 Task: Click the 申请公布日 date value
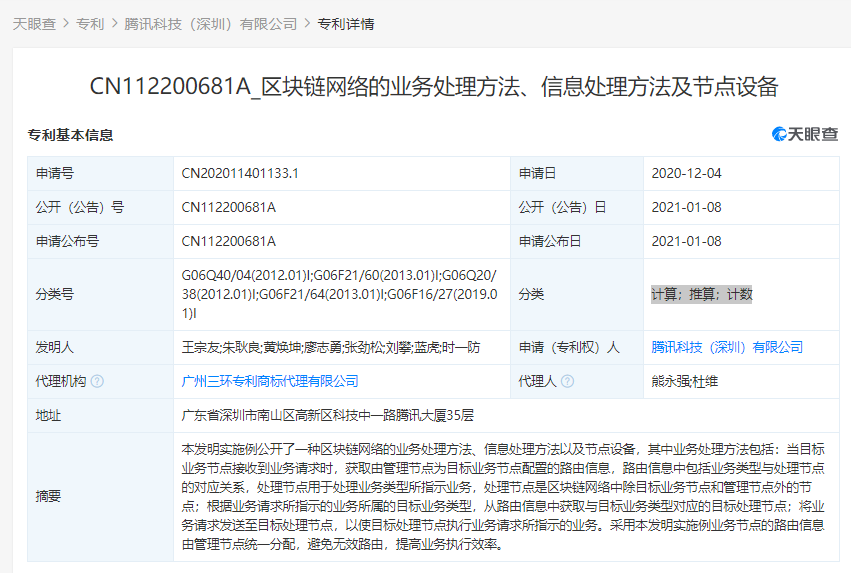point(687,241)
